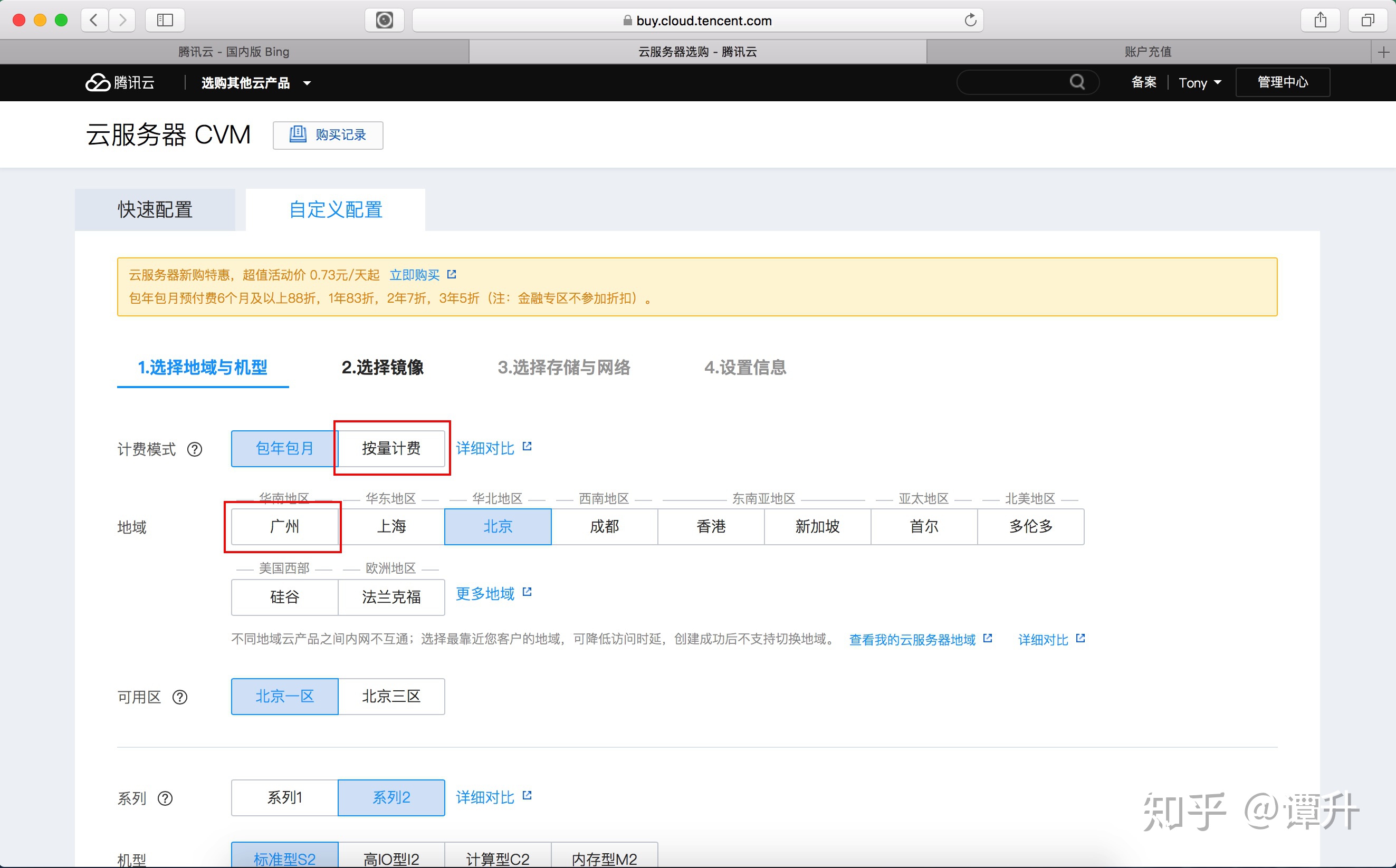Open the 购买记录 purchase records button
The image size is (1396, 868).
point(328,135)
